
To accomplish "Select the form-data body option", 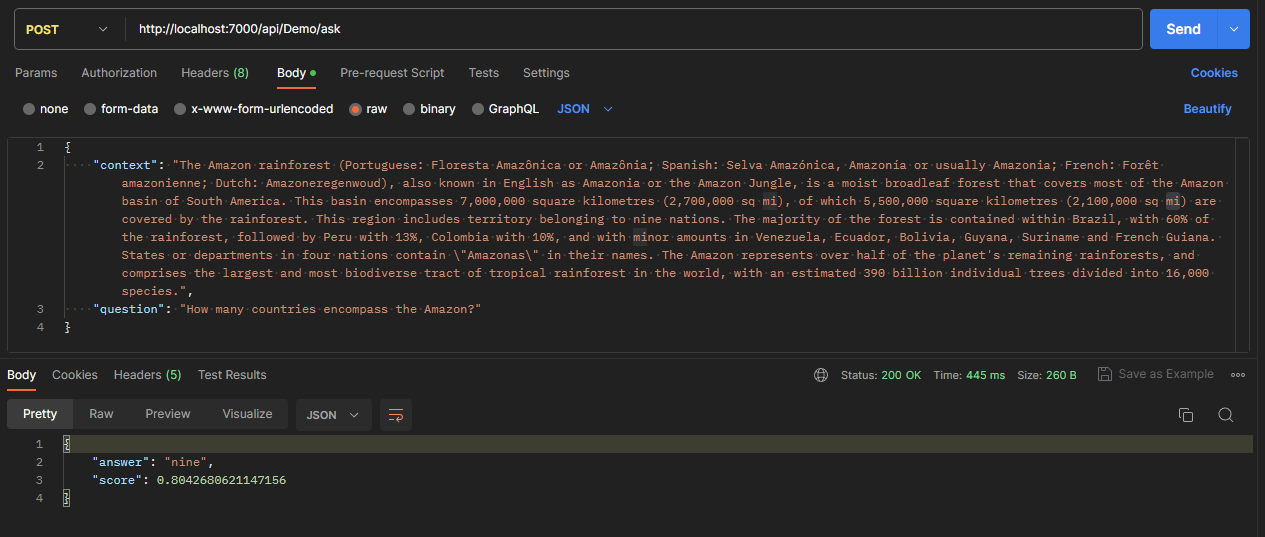I will [121, 109].
